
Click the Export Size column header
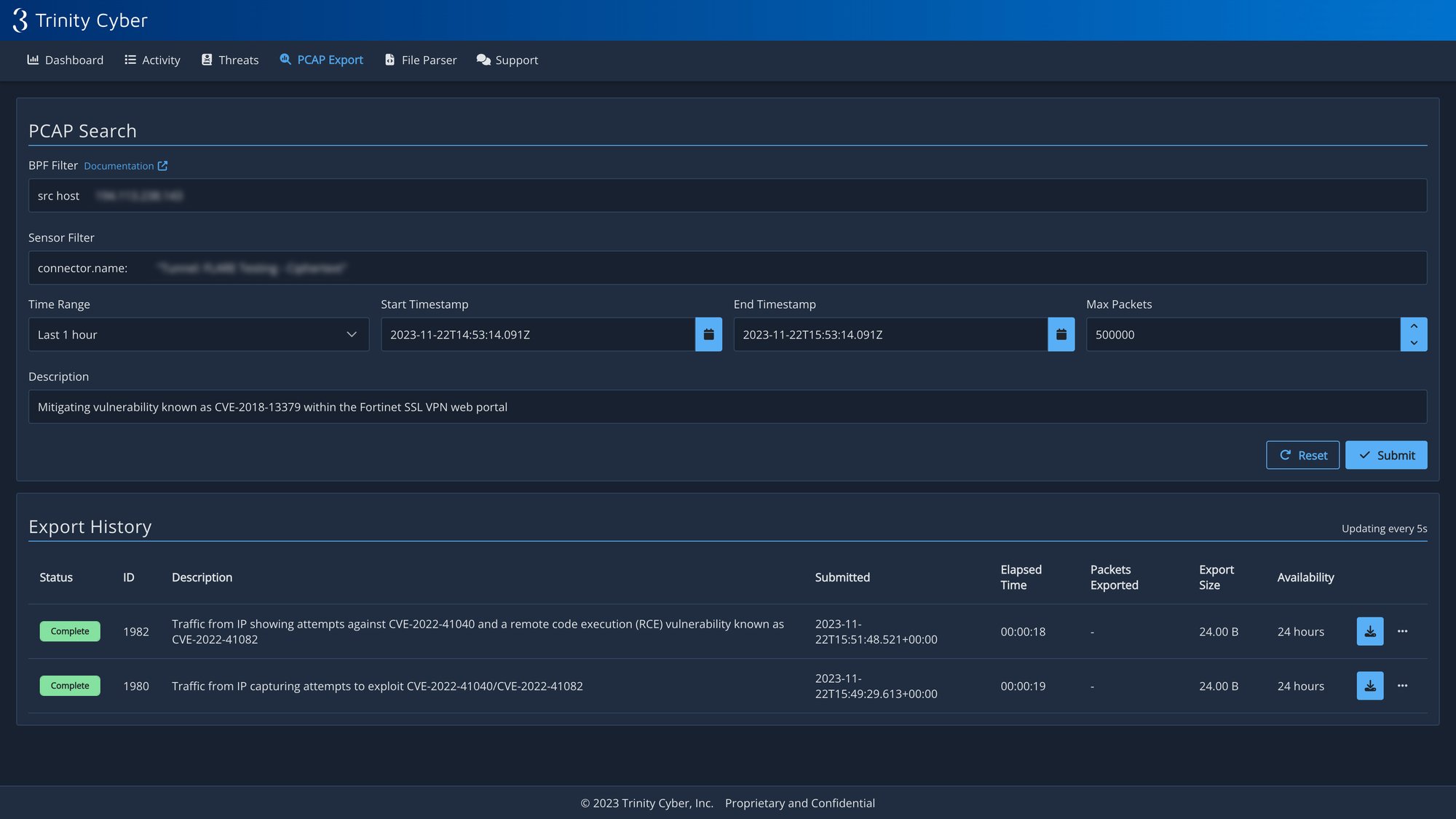tap(1216, 577)
